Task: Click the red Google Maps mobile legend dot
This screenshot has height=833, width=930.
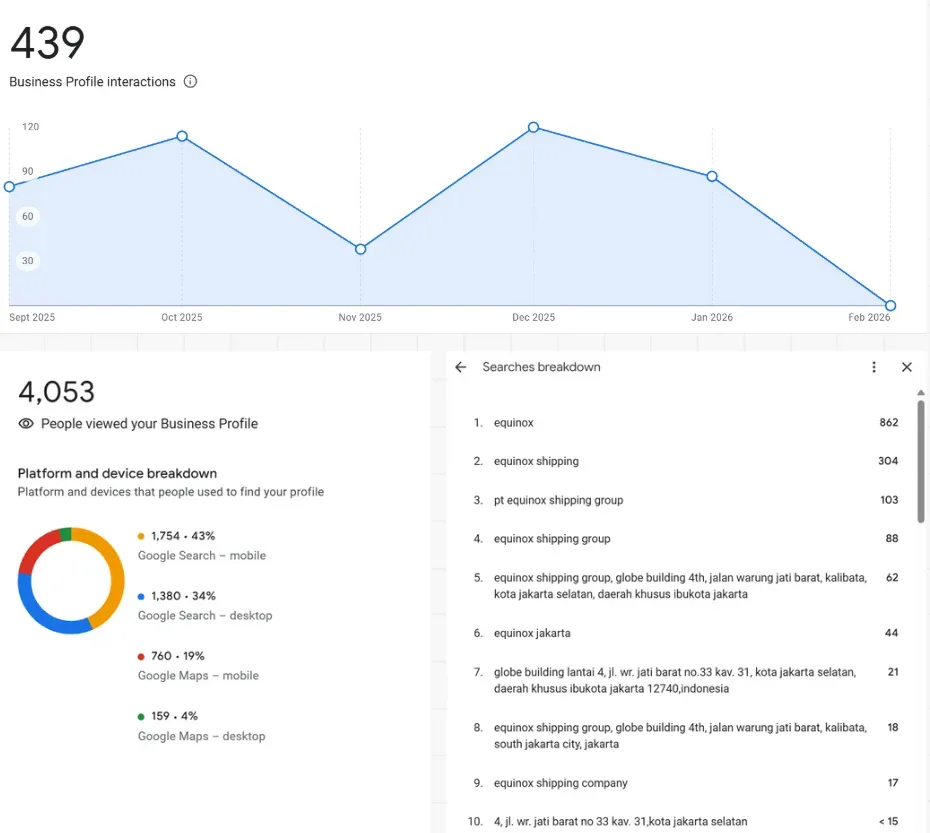Action: [x=141, y=657]
